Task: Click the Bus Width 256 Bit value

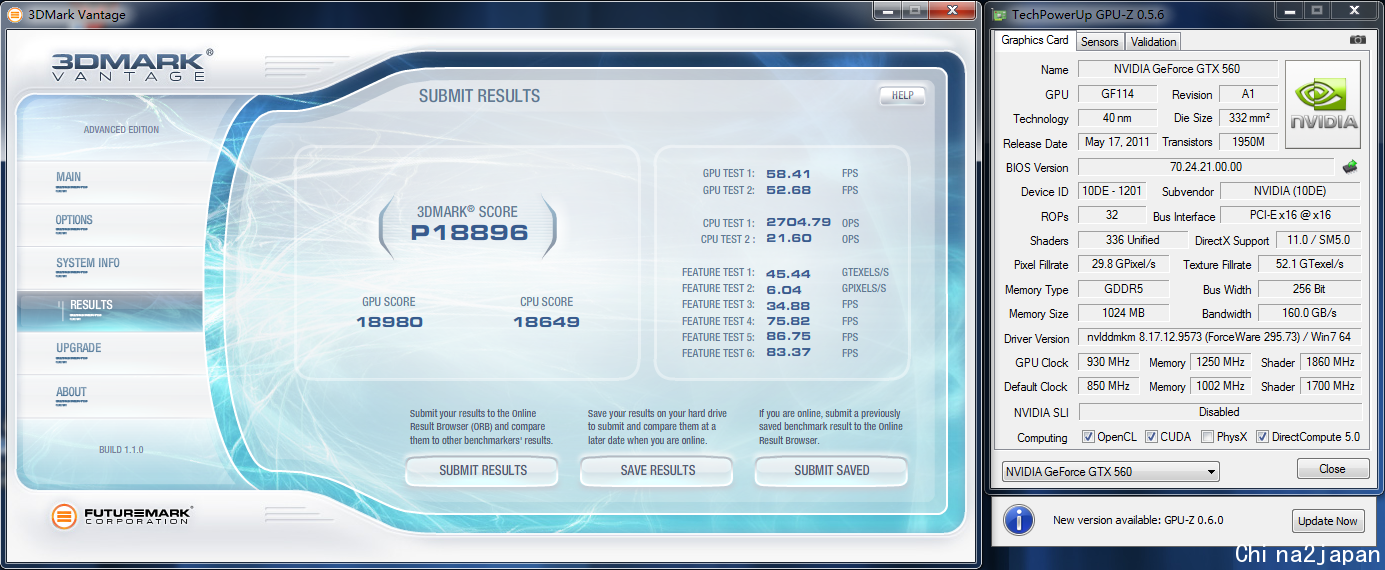Action: tap(1309, 289)
